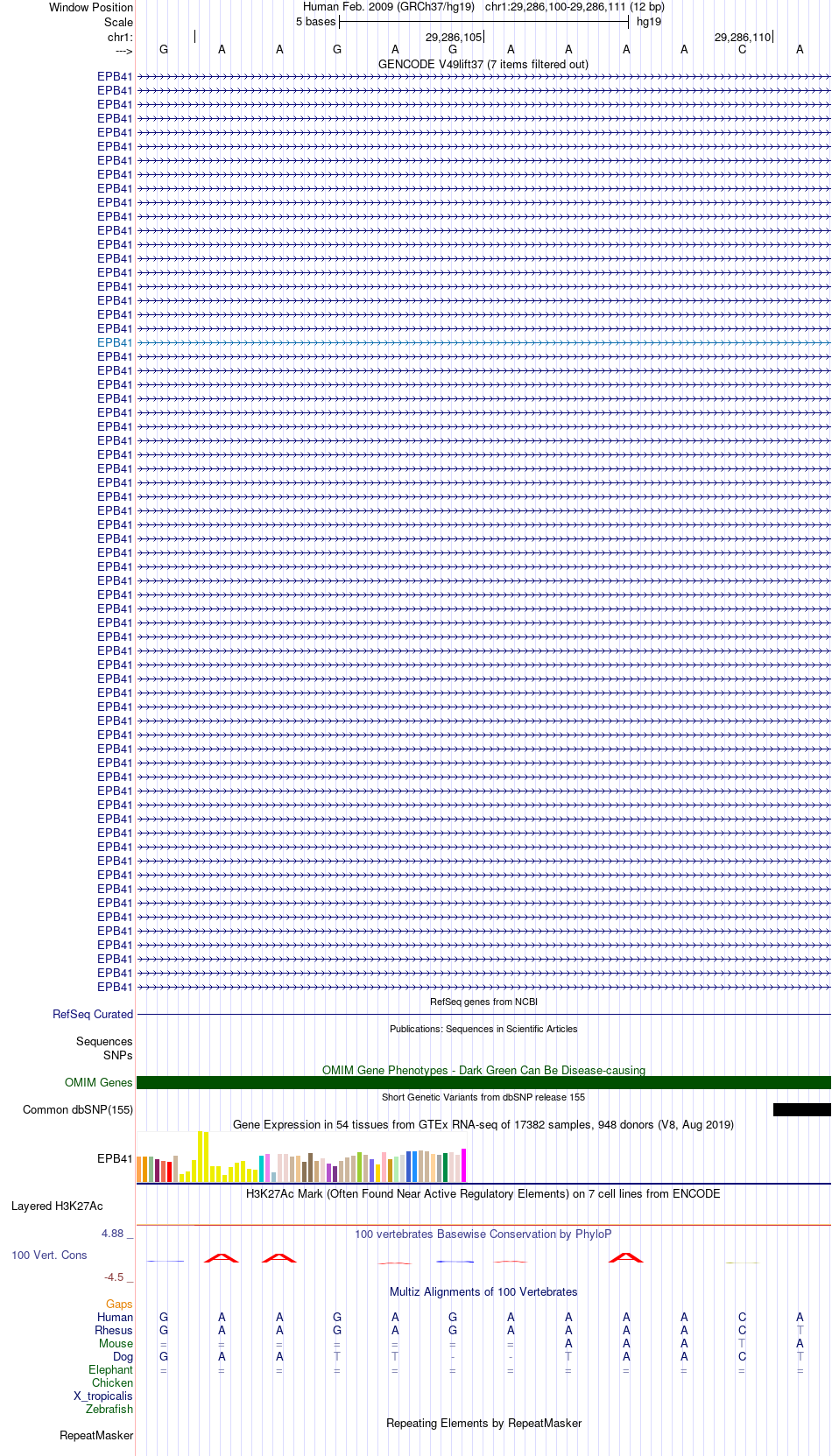Click the Mouse alignment row label
832x1456 pixels.
[116, 1344]
